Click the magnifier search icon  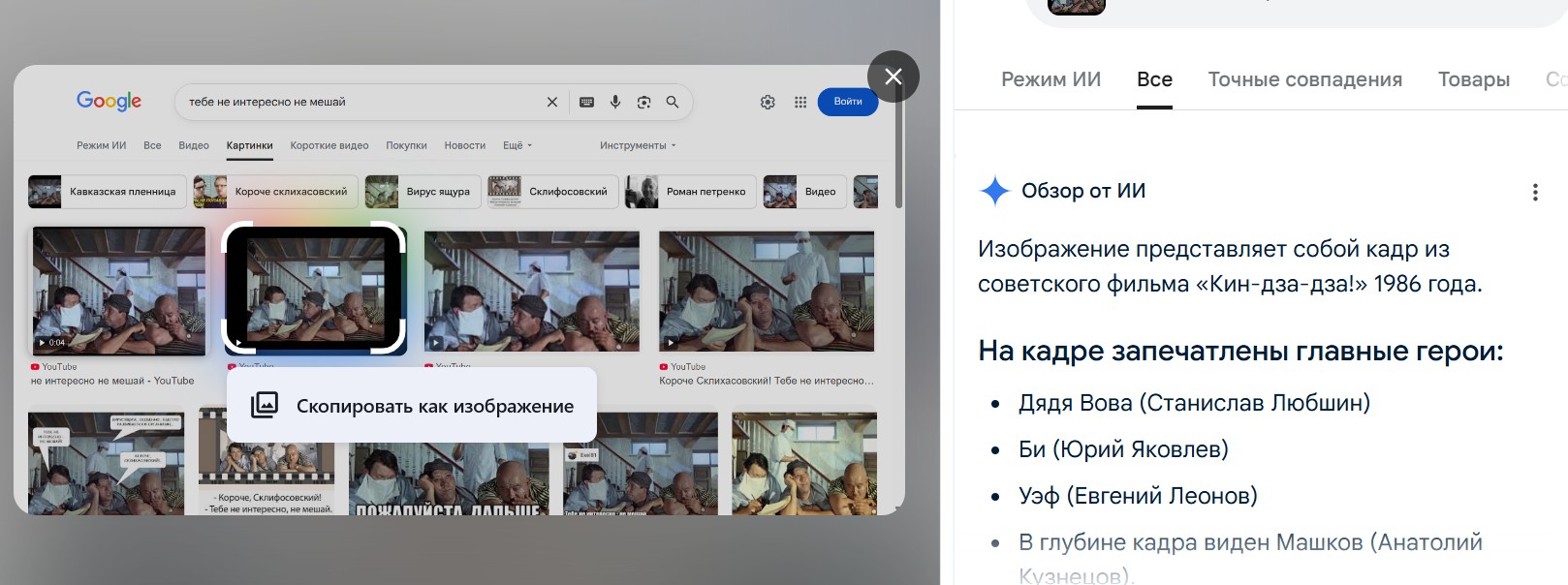(673, 102)
